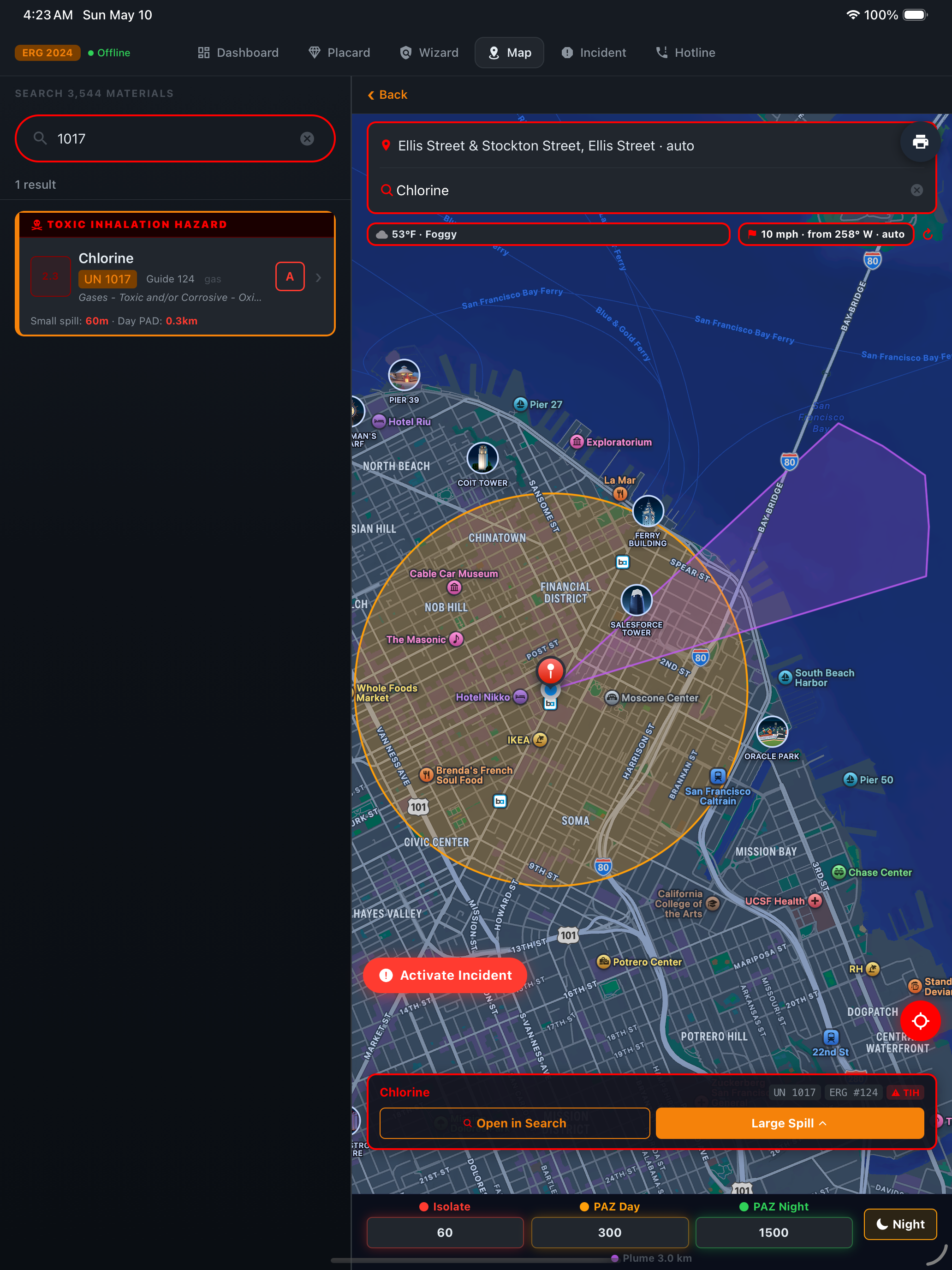Refresh the weather data
This screenshot has width=952, height=1270.
point(928,234)
